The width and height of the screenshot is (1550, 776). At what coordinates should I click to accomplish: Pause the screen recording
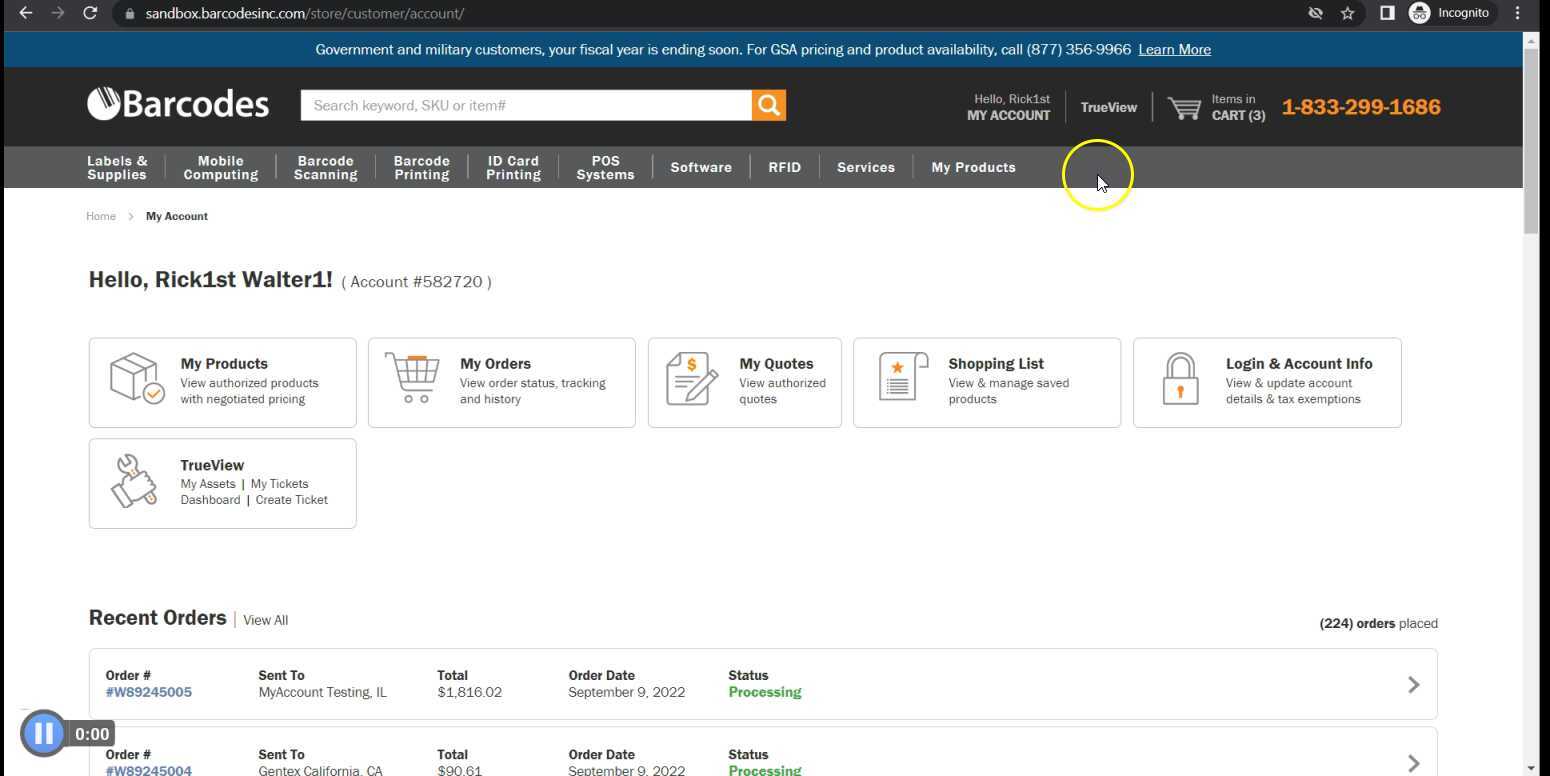[x=44, y=734]
